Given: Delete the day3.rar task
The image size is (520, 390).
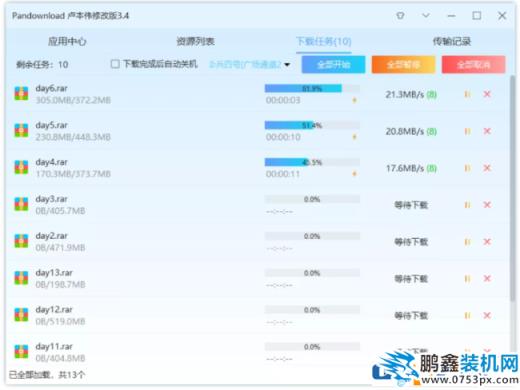Looking at the screenshot, I should [487, 205].
